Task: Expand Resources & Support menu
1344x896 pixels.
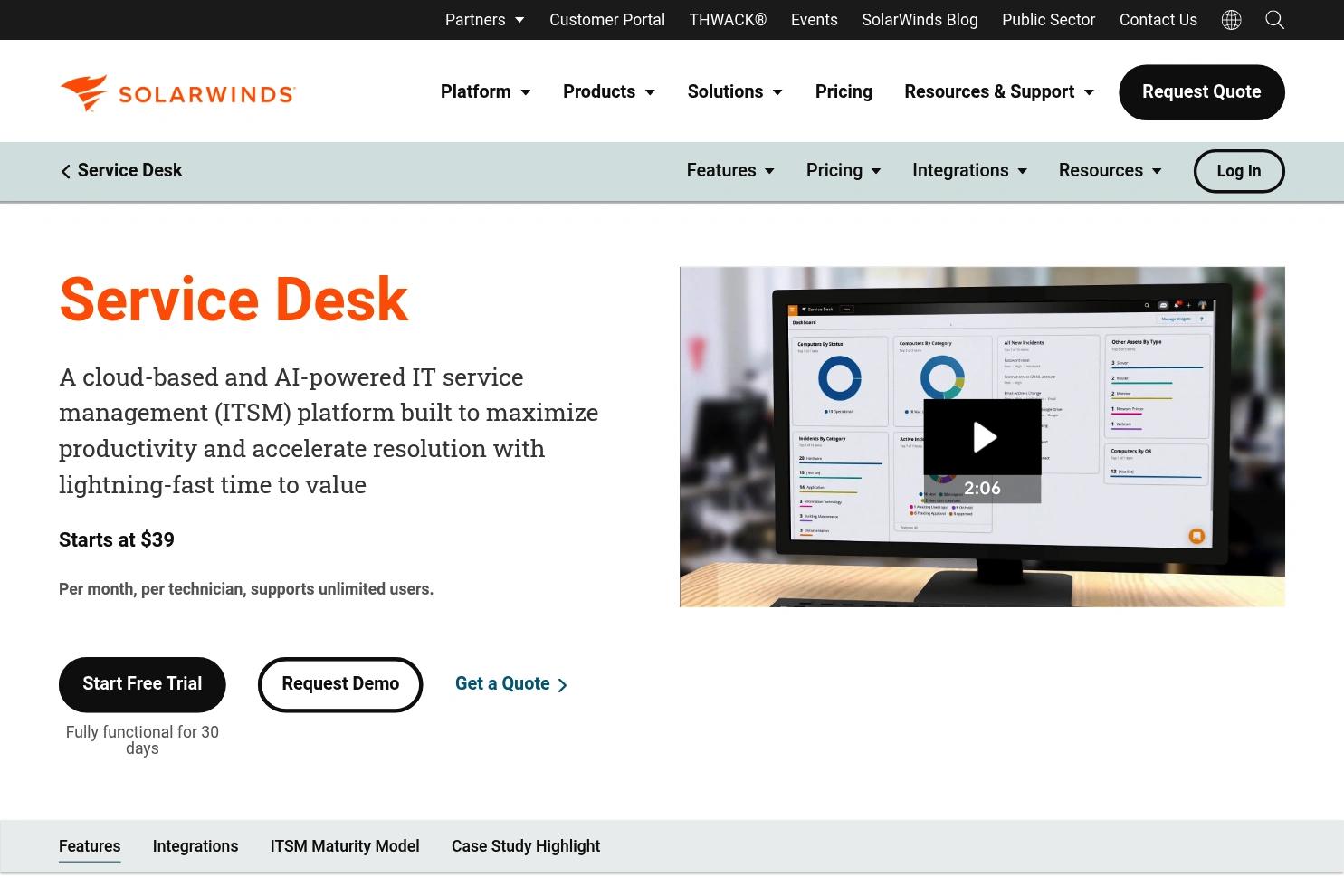Action: 999,91
